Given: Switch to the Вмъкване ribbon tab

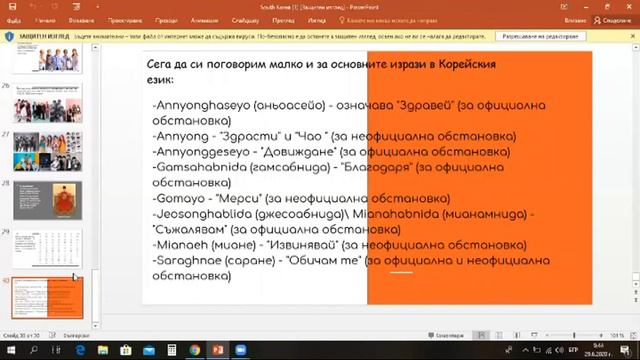Looking at the screenshot, I should coord(81,20).
